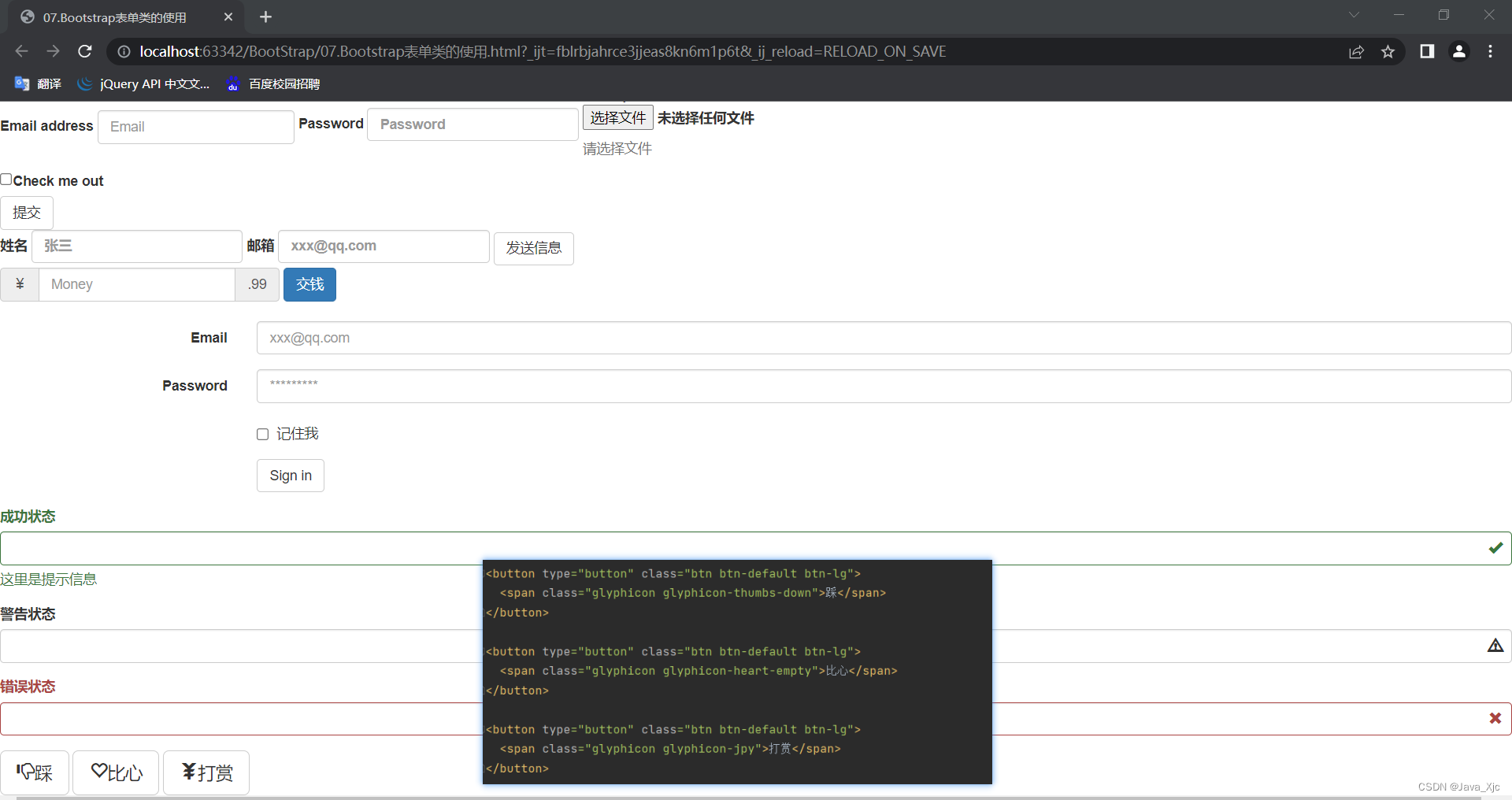Click the red X error feedback icon
The image size is (1512, 800).
(1495, 718)
